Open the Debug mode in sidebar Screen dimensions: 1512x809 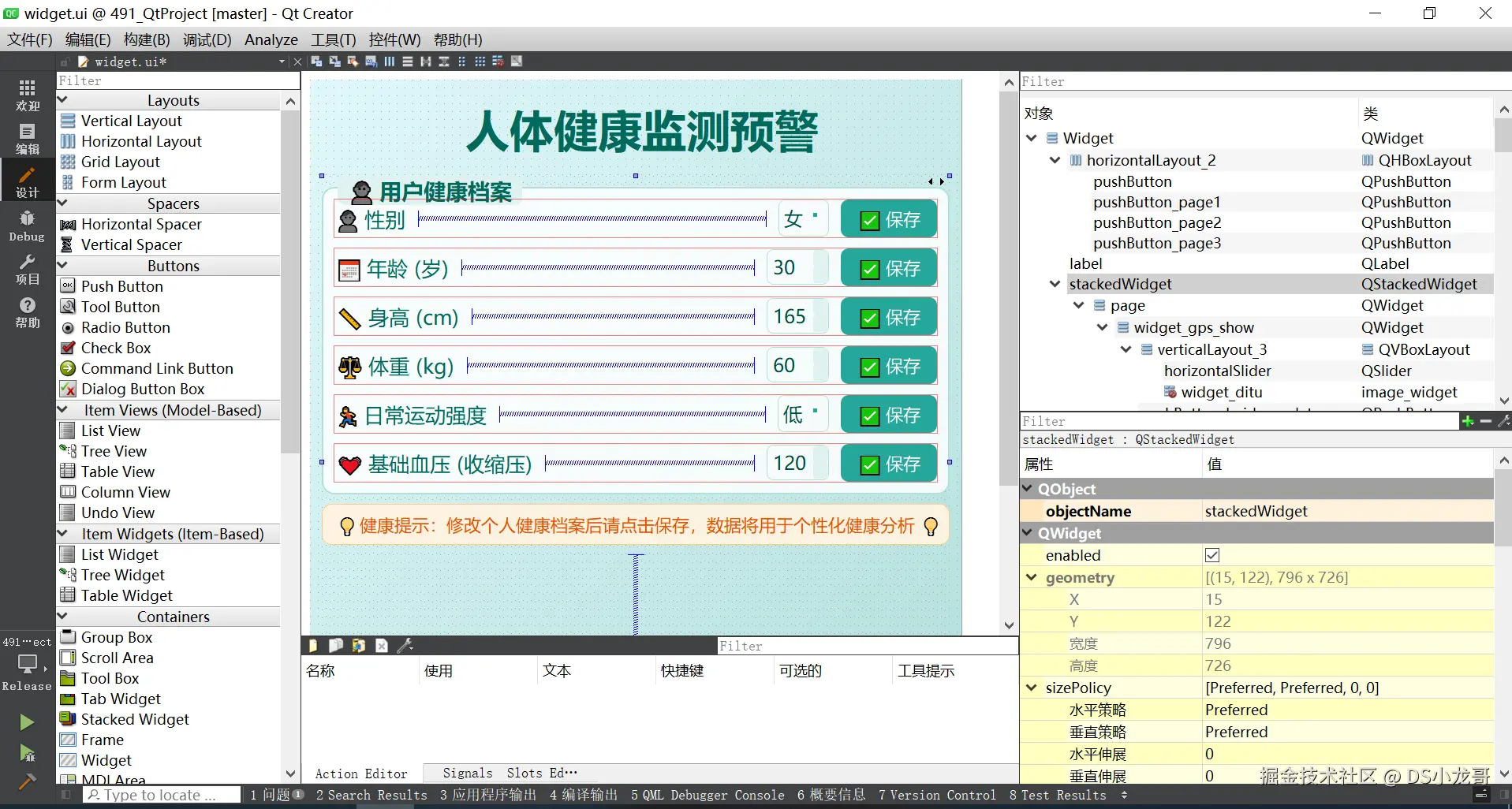[27, 226]
